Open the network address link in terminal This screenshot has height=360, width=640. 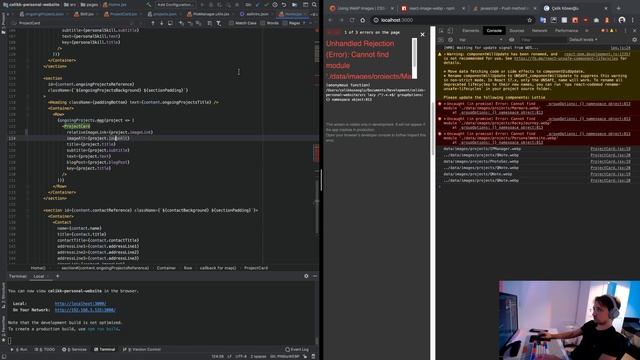(x=85, y=310)
